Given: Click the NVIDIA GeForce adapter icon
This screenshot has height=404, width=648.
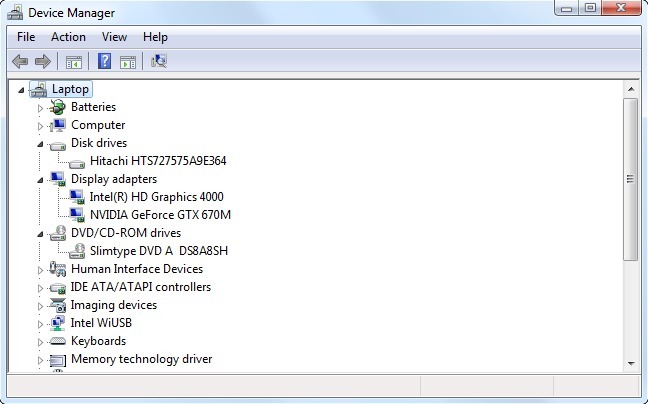Looking at the screenshot, I should pyautogui.click(x=77, y=215).
